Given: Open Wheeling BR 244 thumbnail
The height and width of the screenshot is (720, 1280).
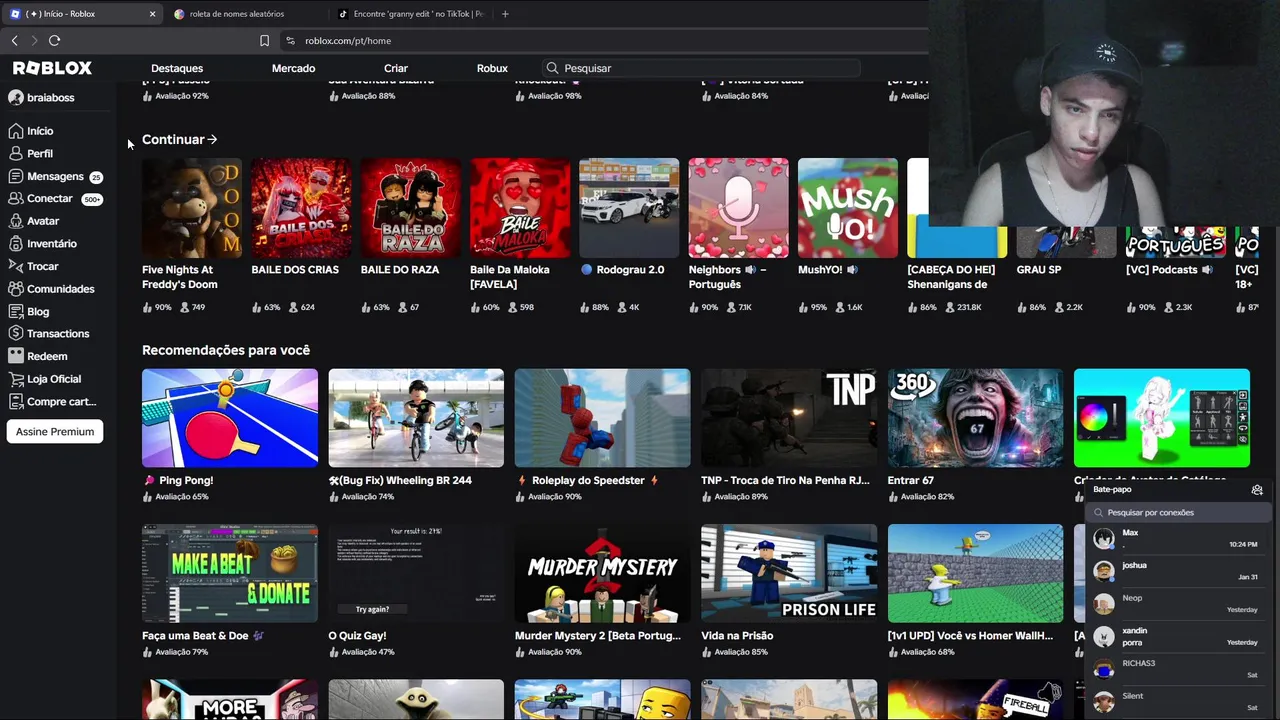Looking at the screenshot, I should point(416,418).
